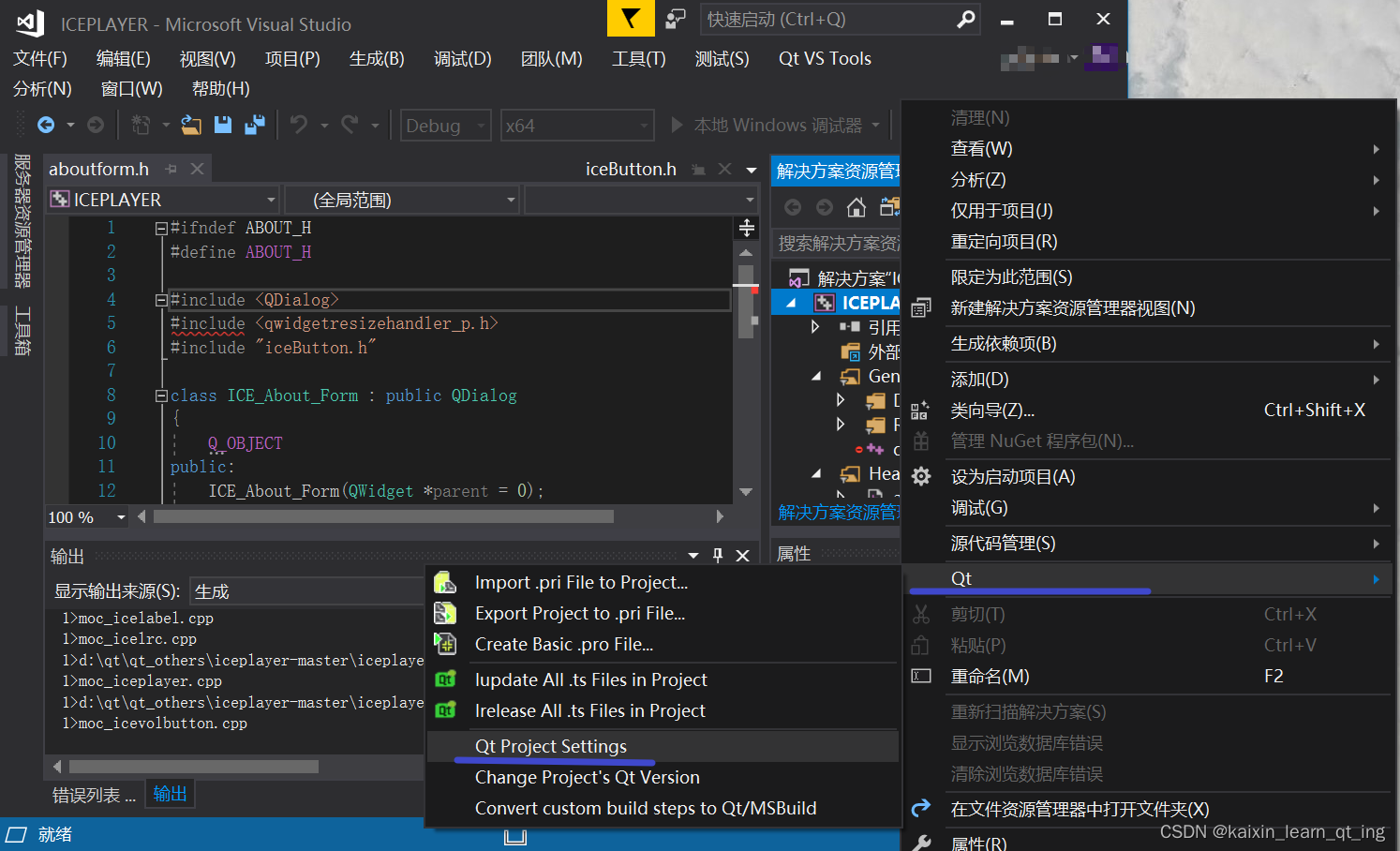Click the Undo icon in the toolbar
The width and height of the screenshot is (1400, 851).
coord(300,124)
